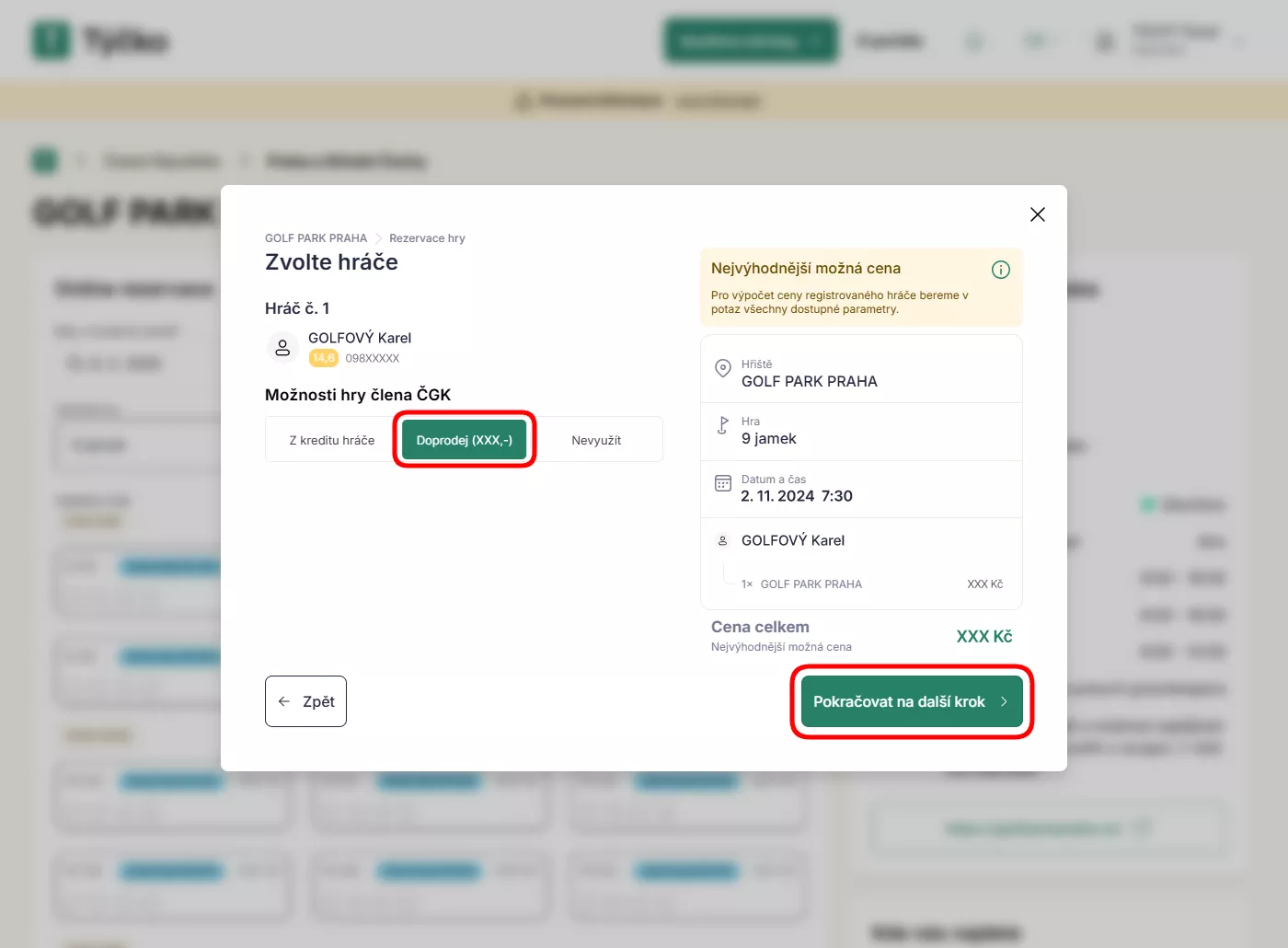Click the small person icon in summary panel
This screenshot has width=1288, height=948.
[723, 541]
